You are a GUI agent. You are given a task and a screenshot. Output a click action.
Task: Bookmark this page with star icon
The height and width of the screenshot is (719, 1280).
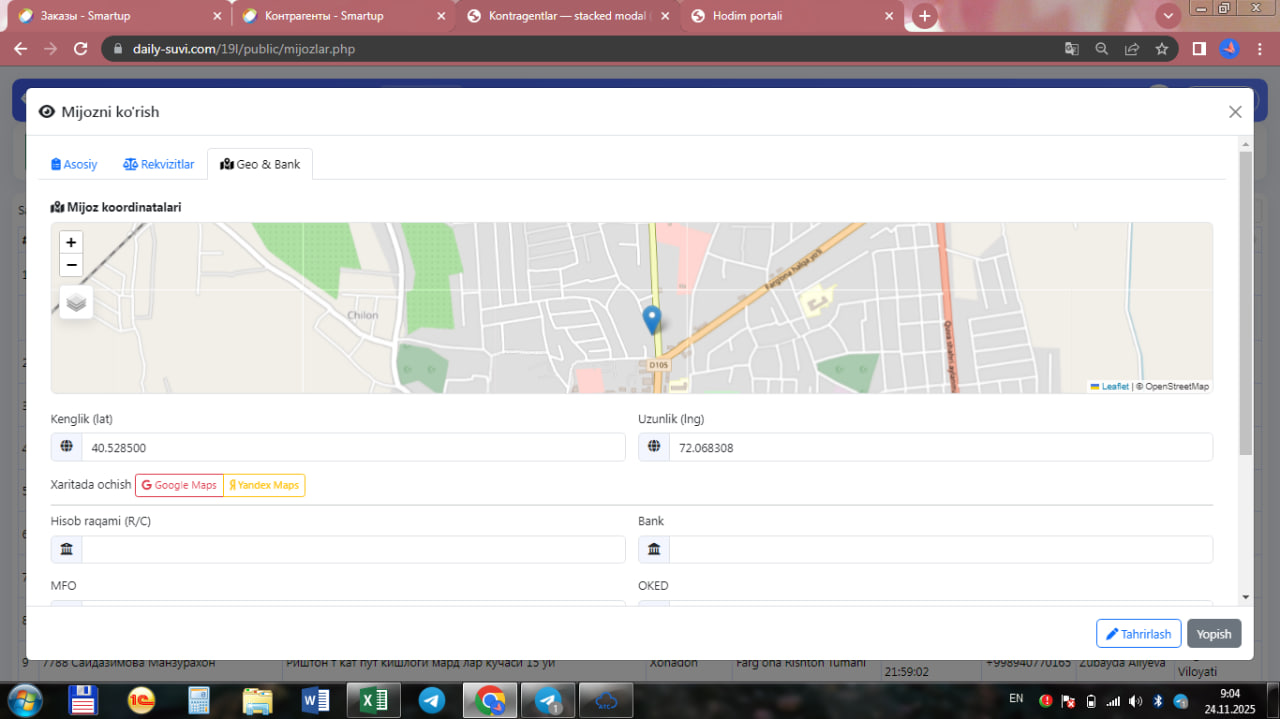tap(1161, 49)
